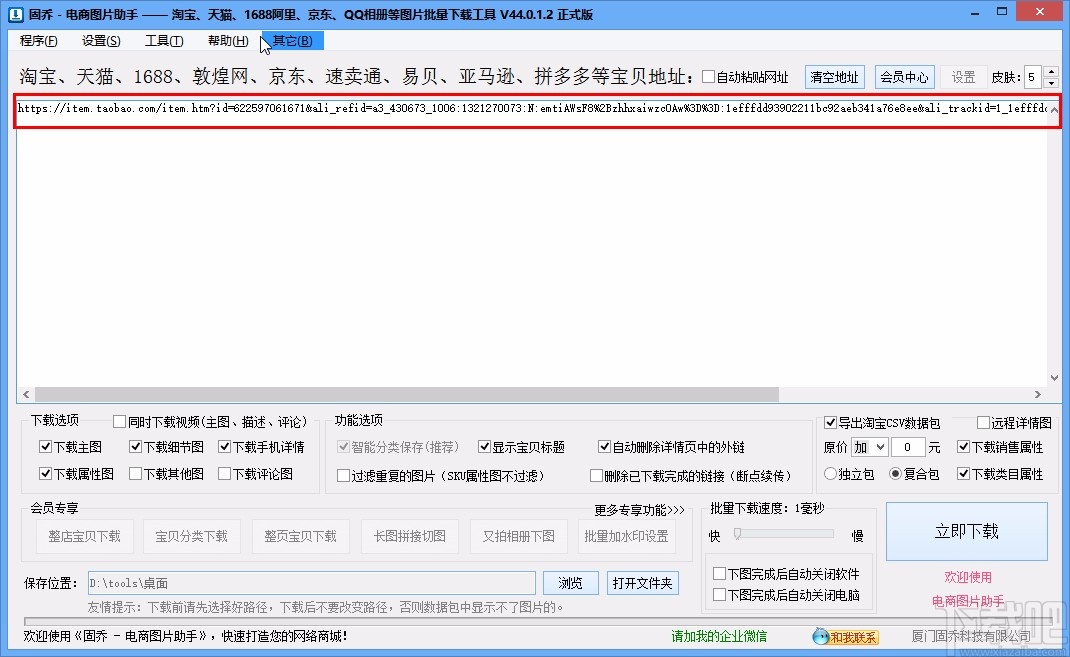Uncheck 下载细节图
The height and width of the screenshot is (657, 1070).
135,447
